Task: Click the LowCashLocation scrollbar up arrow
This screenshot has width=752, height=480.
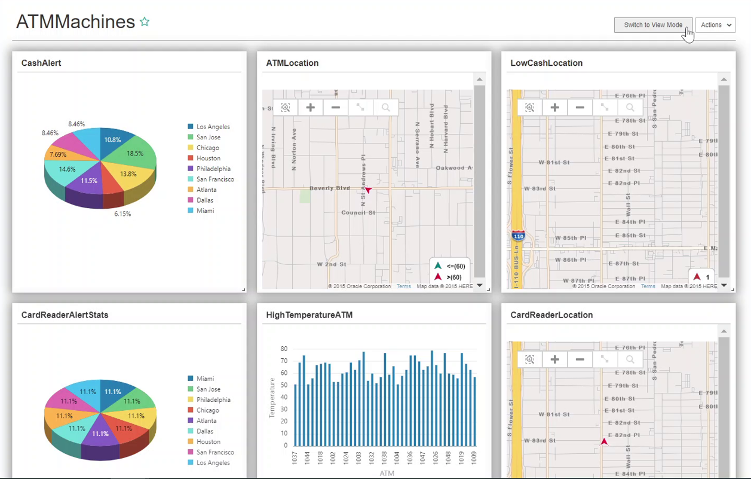Action: pos(724,79)
